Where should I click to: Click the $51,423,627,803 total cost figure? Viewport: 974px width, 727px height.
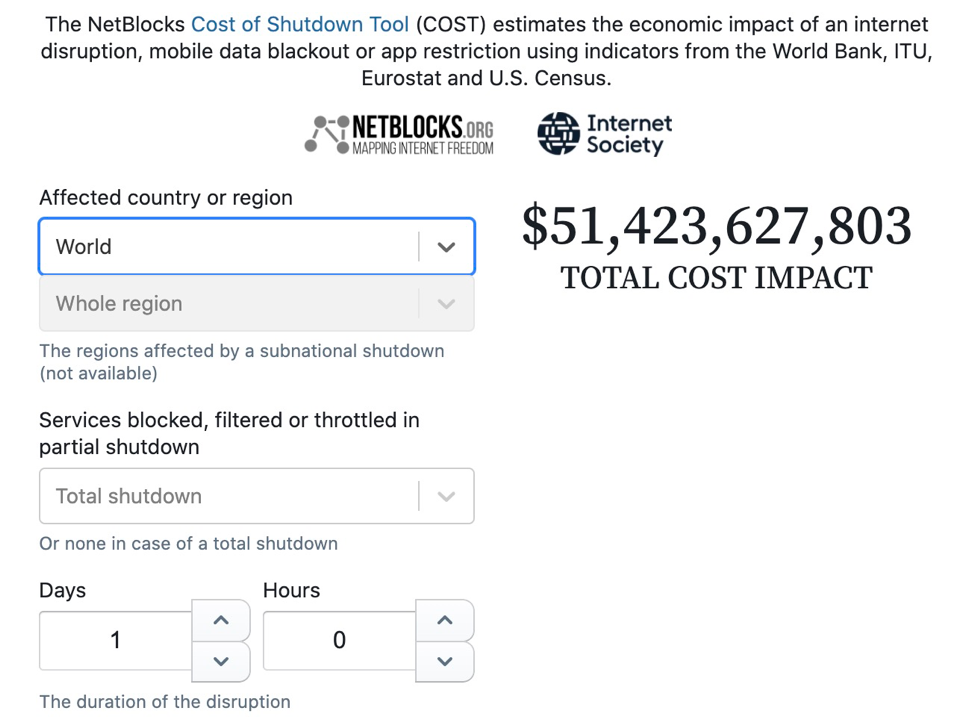click(717, 226)
